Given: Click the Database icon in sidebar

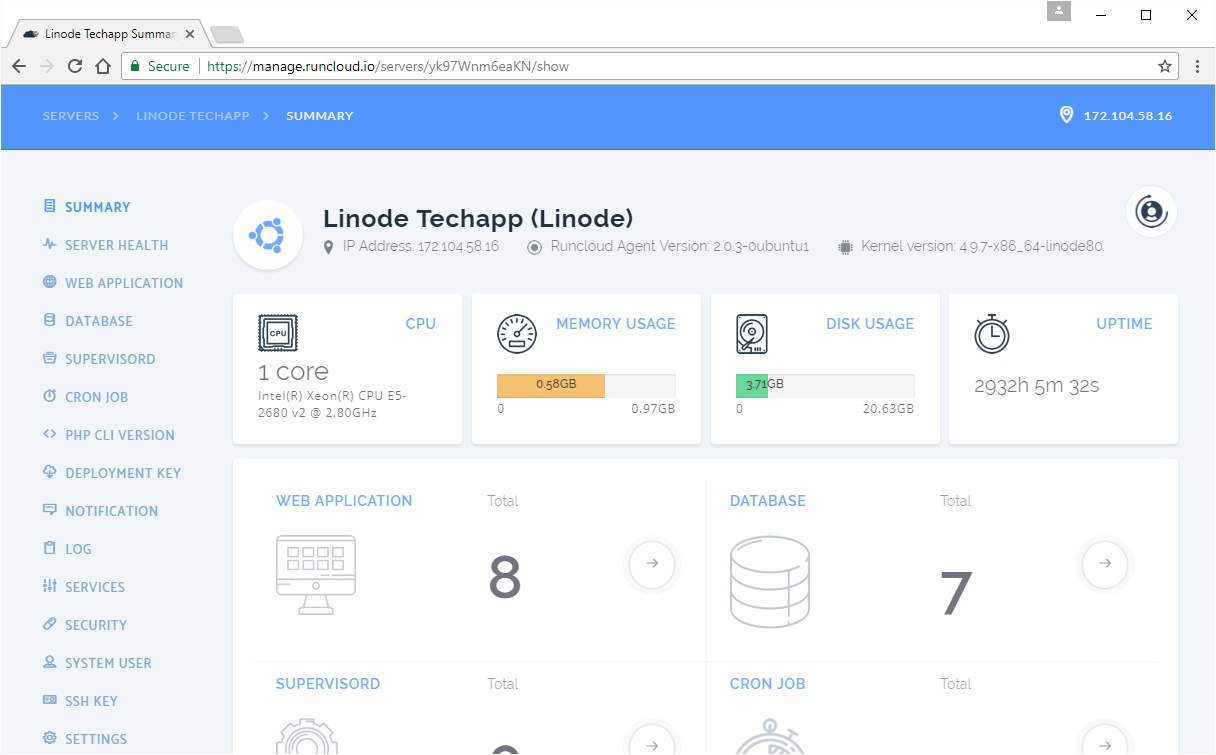Looking at the screenshot, I should tap(50, 320).
